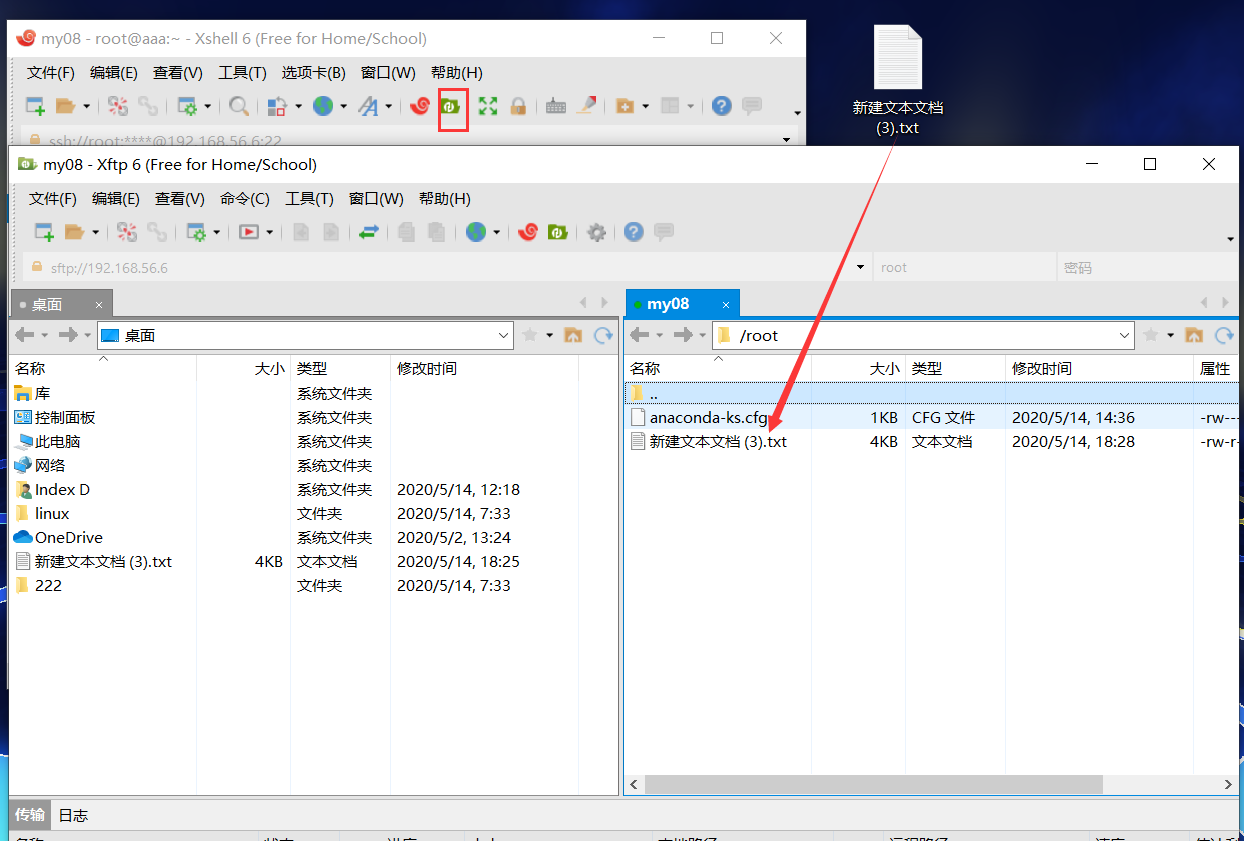Open the 命令(C) menu in Xftp

pyautogui.click(x=245, y=199)
